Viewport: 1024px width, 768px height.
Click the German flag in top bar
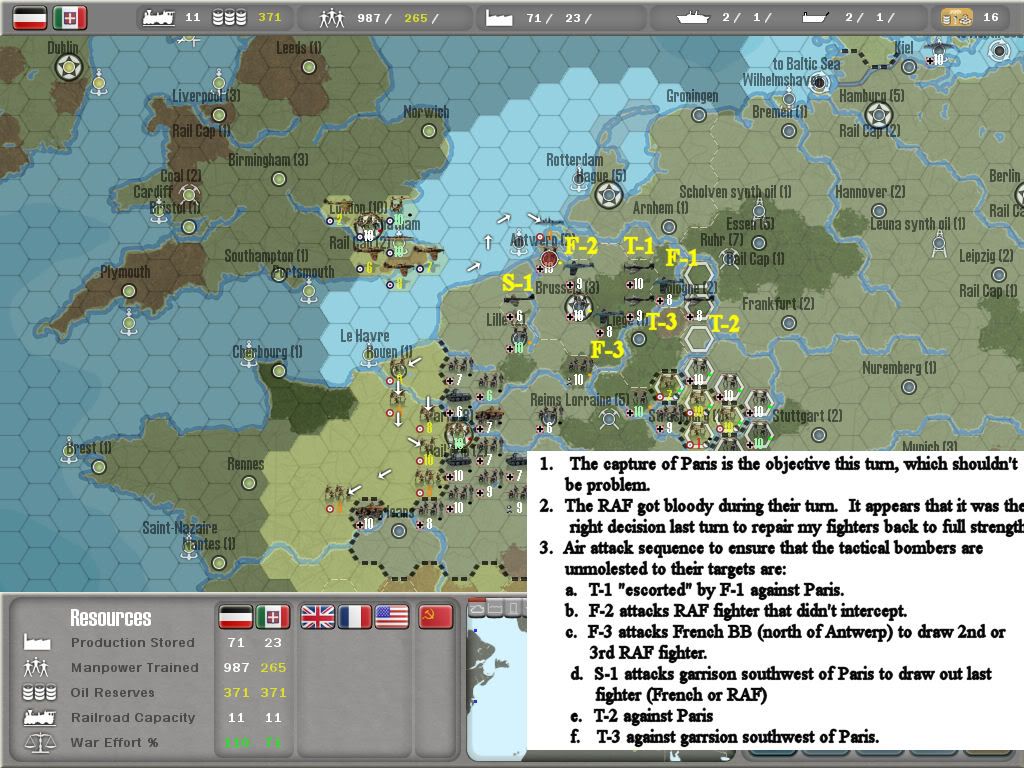tap(30, 18)
